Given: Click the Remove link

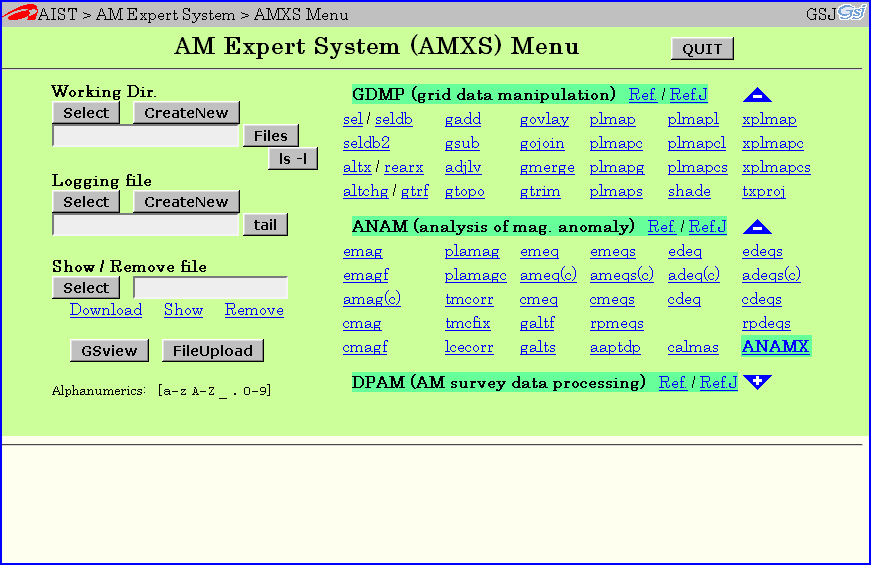Looking at the screenshot, I should point(254,310).
